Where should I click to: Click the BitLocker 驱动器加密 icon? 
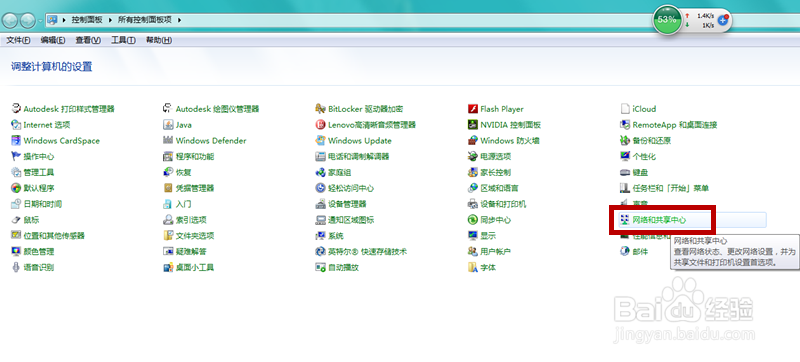(320, 109)
